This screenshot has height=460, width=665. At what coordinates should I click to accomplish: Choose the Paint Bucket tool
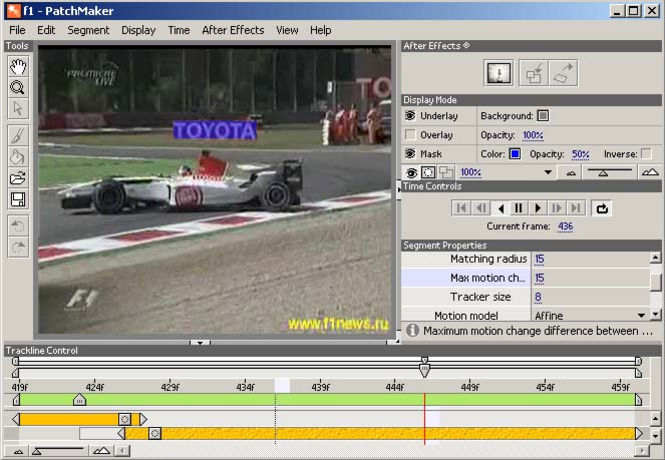pyautogui.click(x=17, y=157)
